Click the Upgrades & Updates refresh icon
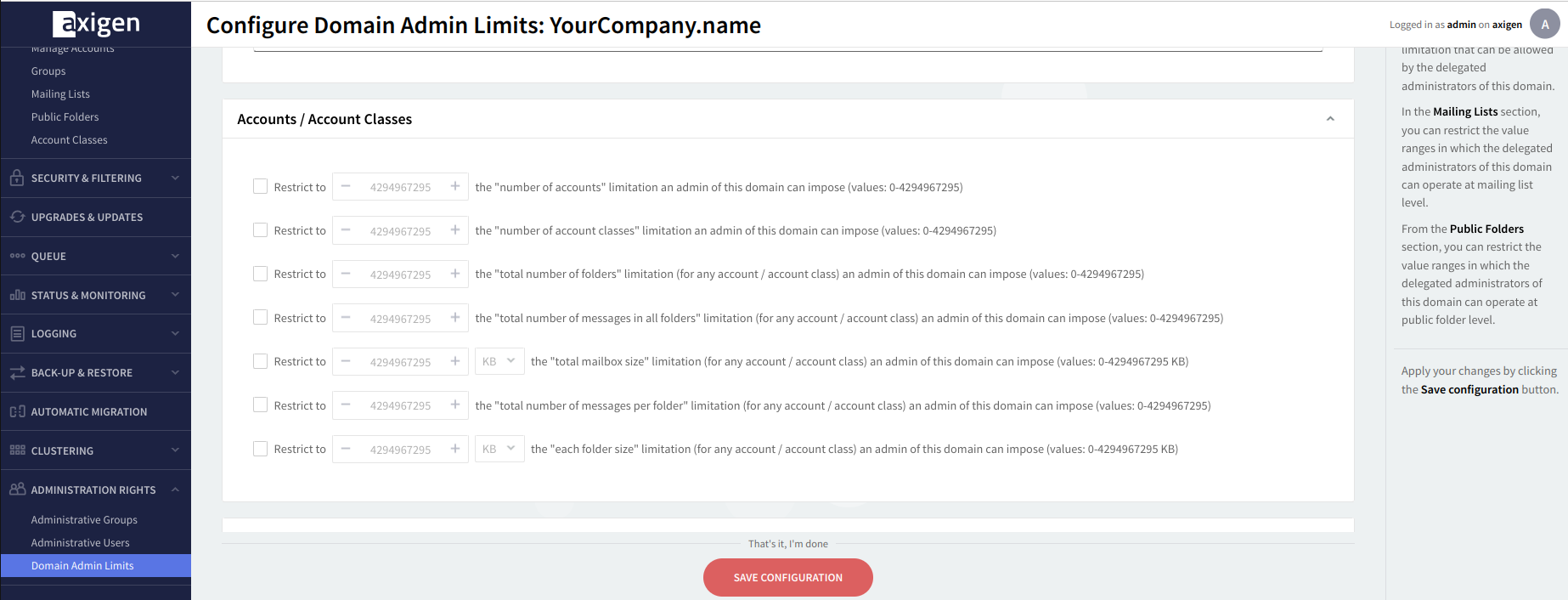This screenshot has height=600, width=1568. point(17,217)
